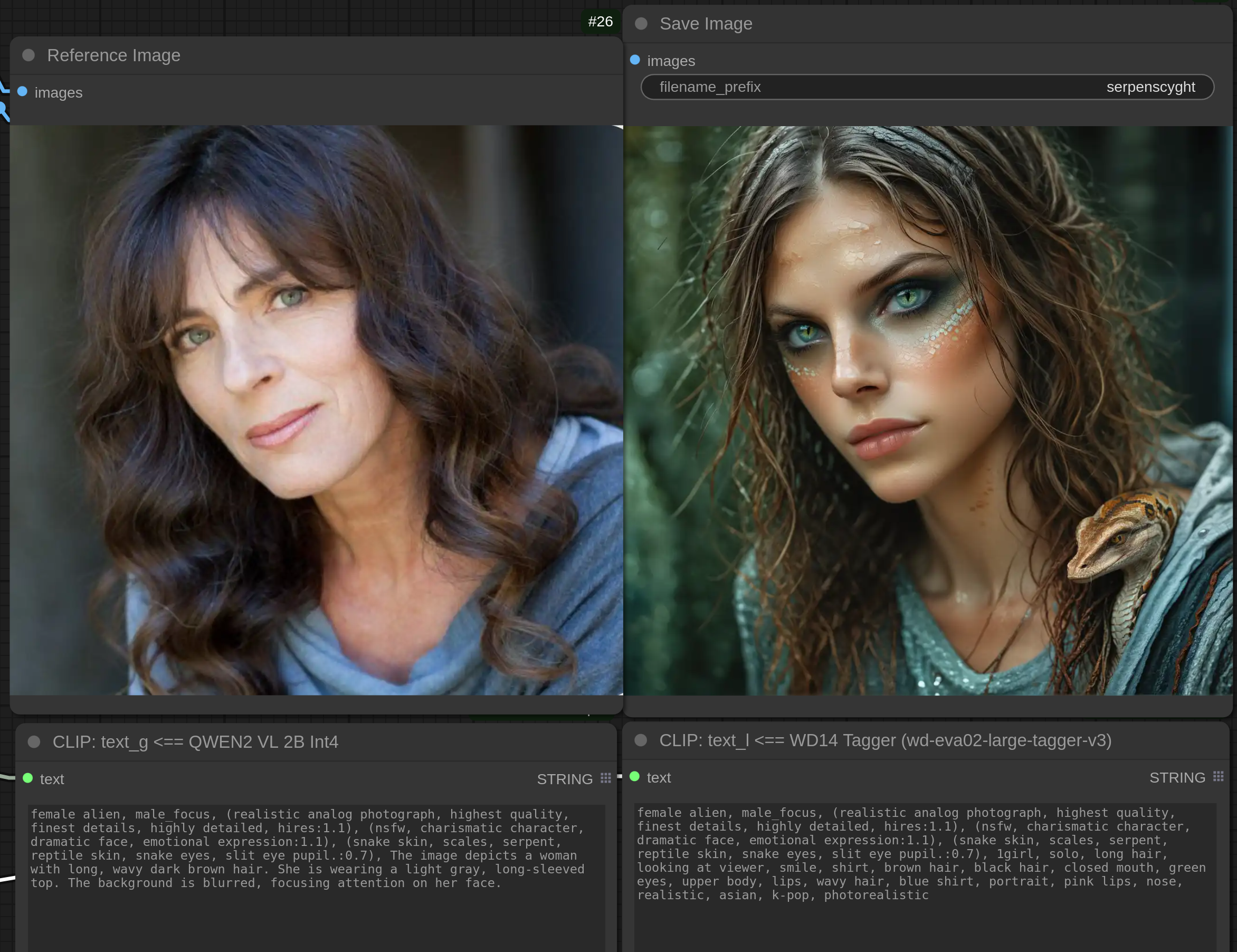Click the serpenscyght filename value
This screenshot has width=1237, height=952.
[1150, 87]
